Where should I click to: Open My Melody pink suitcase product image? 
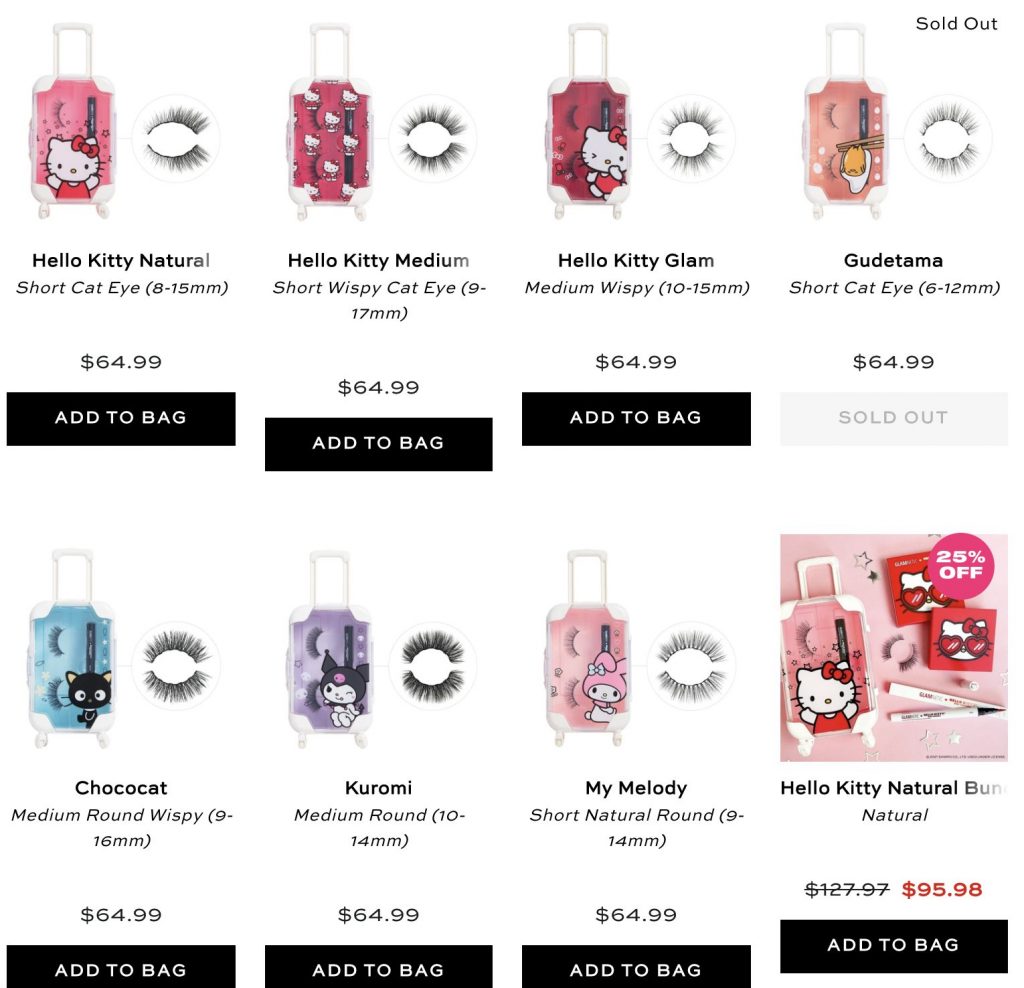[636, 648]
